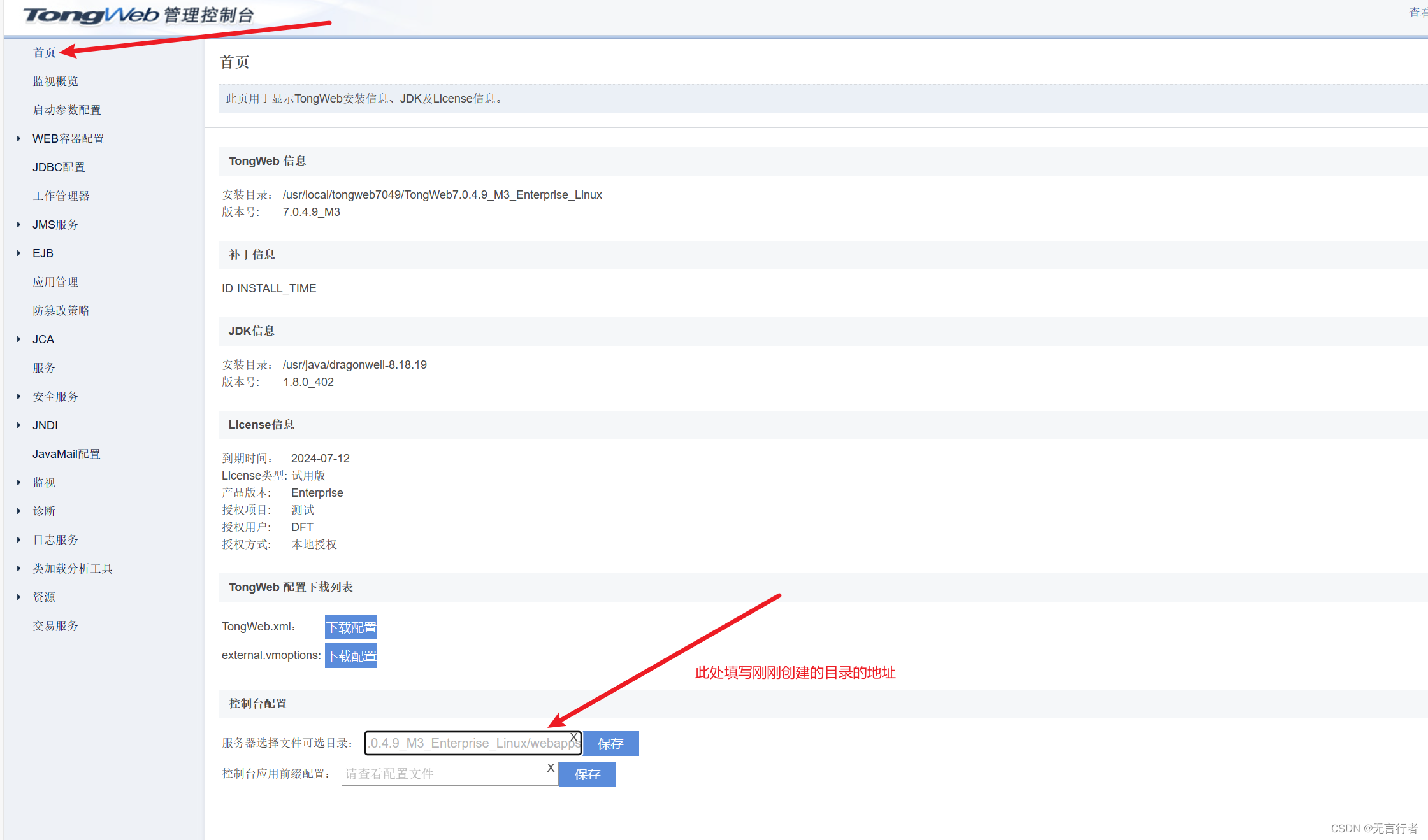Save the server file directory setting
The image size is (1428, 840).
coord(610,744)
